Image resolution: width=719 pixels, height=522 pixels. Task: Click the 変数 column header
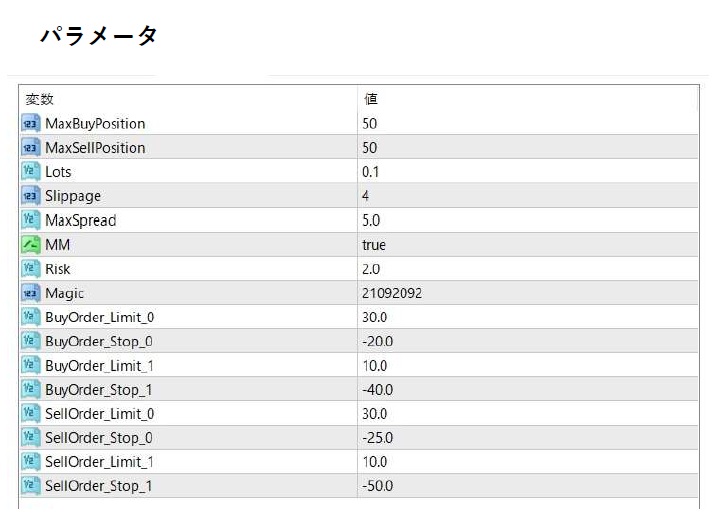[x=40, y=99]
